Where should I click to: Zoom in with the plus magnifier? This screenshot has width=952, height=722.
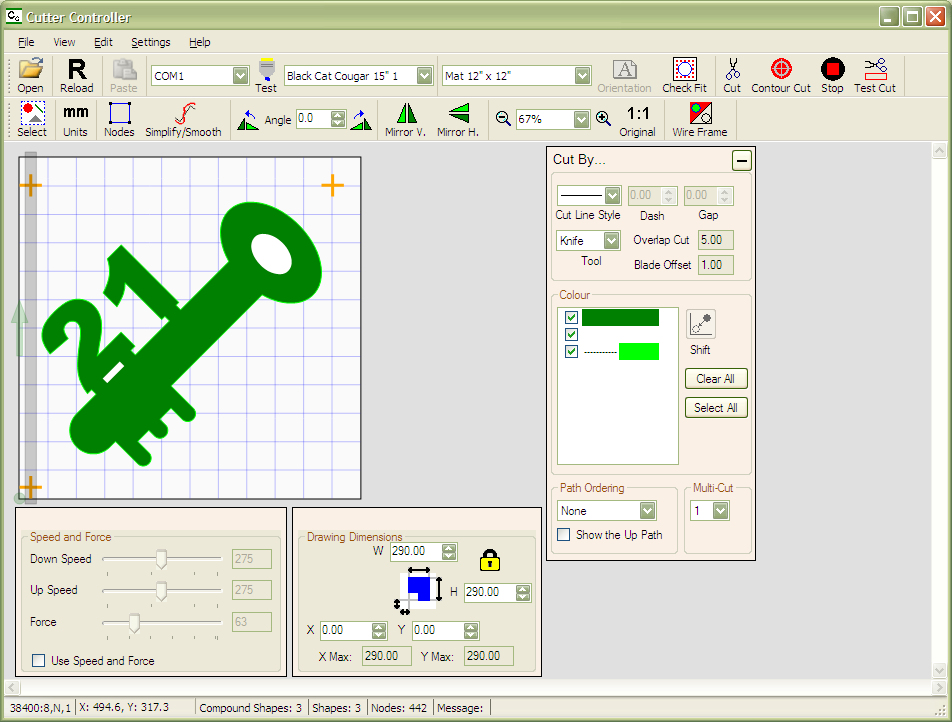click(603, 118)
